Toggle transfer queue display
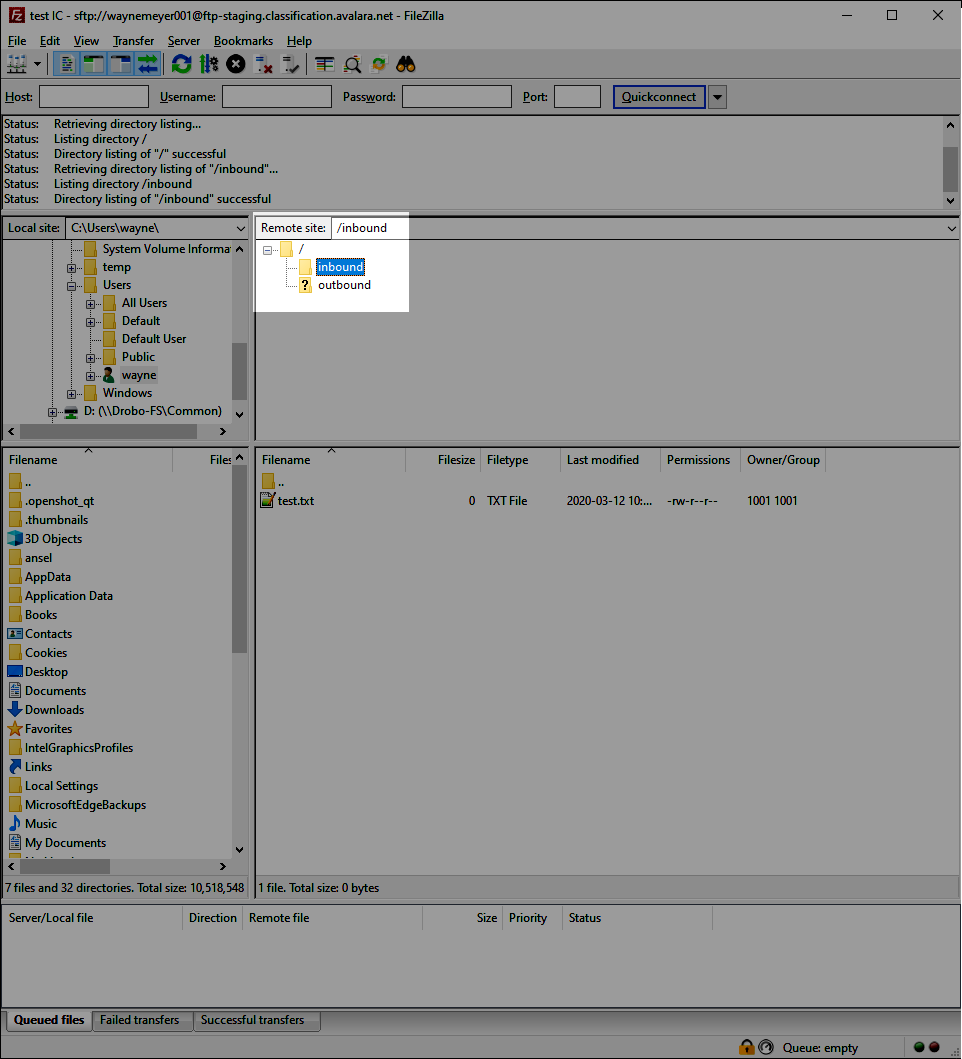 coord(147,65)
